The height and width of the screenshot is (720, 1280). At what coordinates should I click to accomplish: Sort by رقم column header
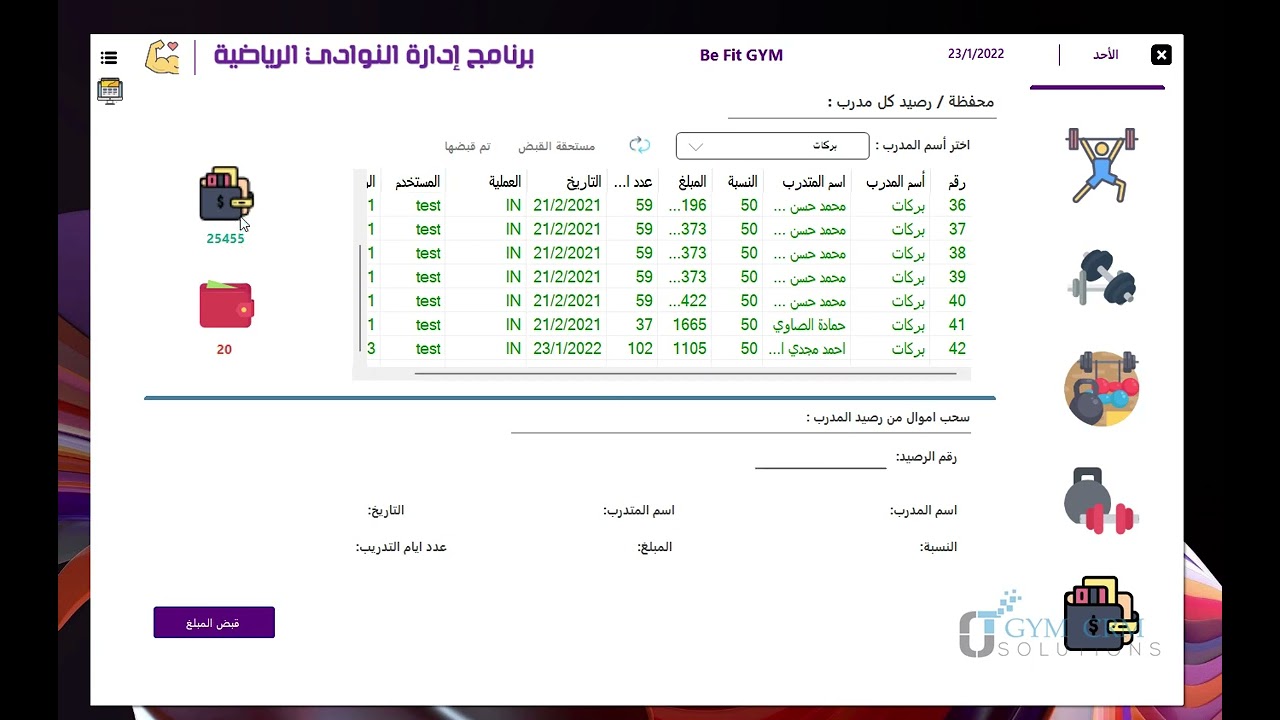[x=956, y=182]
